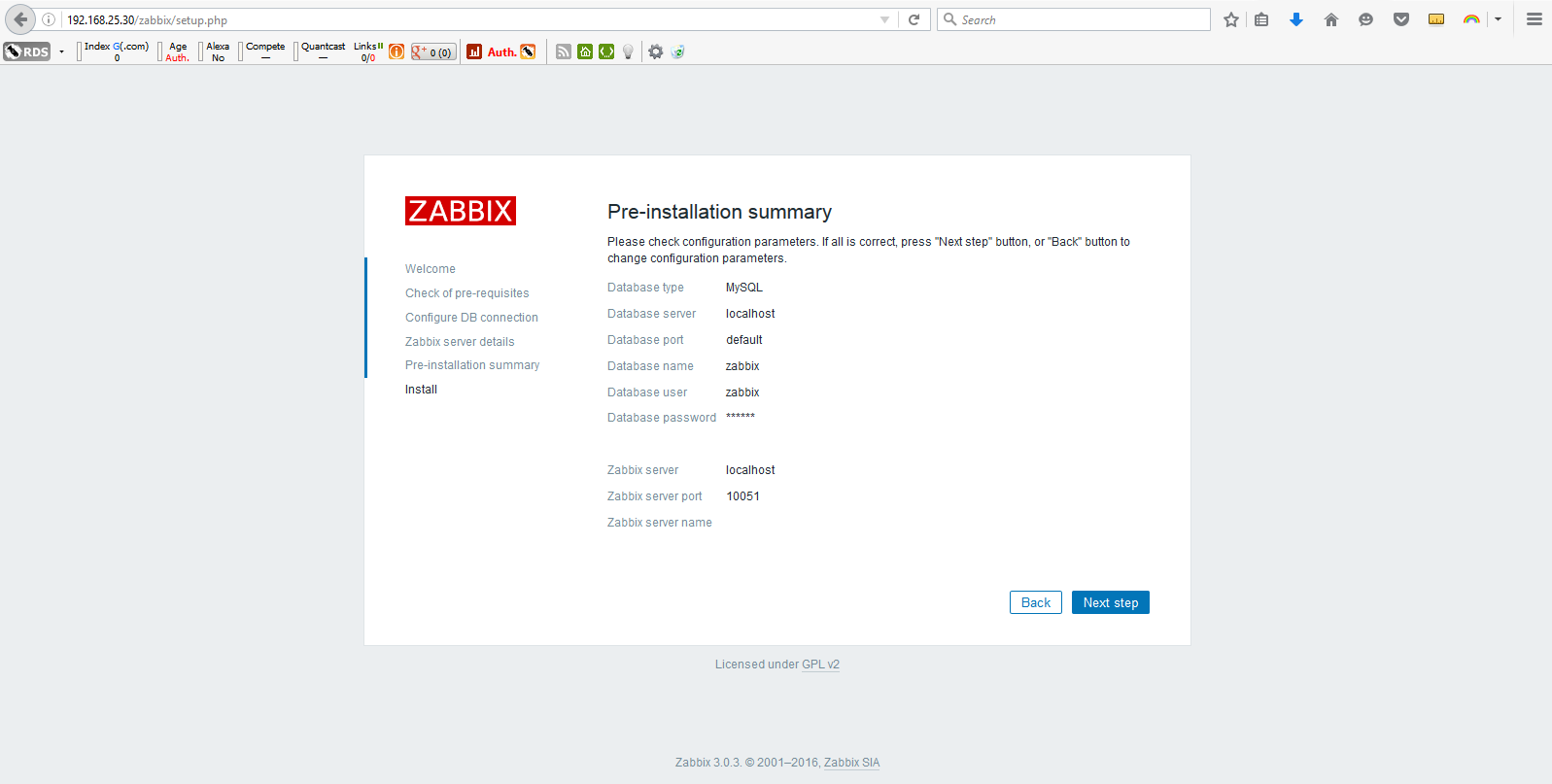
Task: Click the Pocket shield icon
Action: tap(1400, 19)
